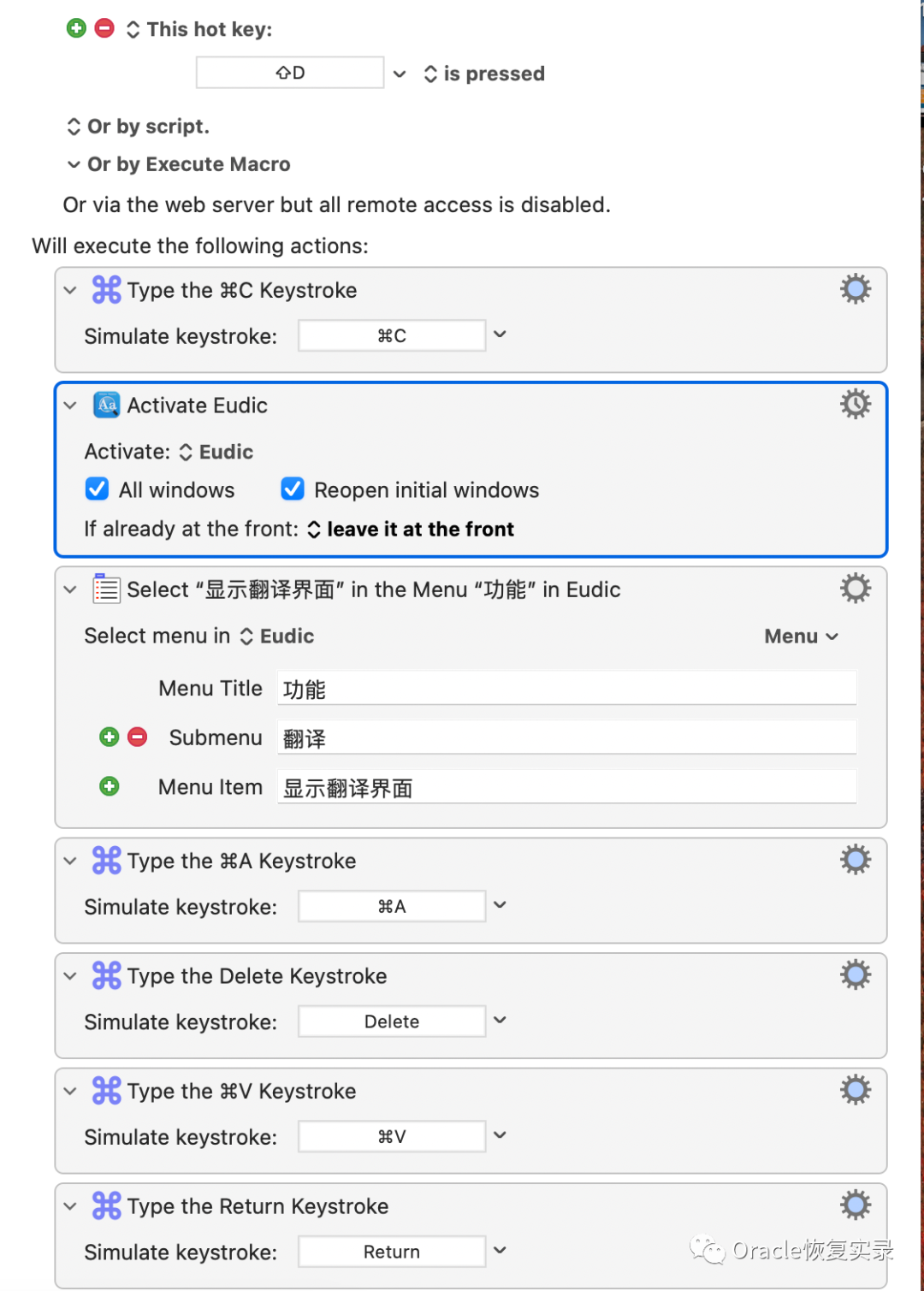This screenshot has width=924, height=1291.
Task: Collapse the Type the ⌘A Keystroke action
Action: coord(70,861)
